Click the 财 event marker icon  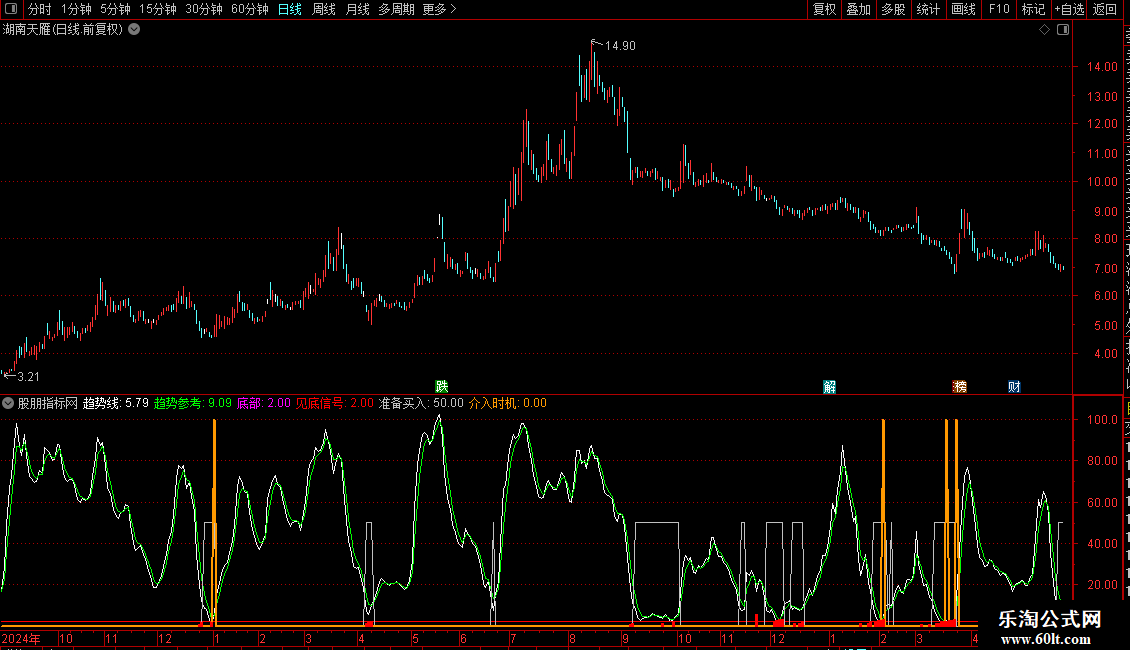tap(1014, 387)
